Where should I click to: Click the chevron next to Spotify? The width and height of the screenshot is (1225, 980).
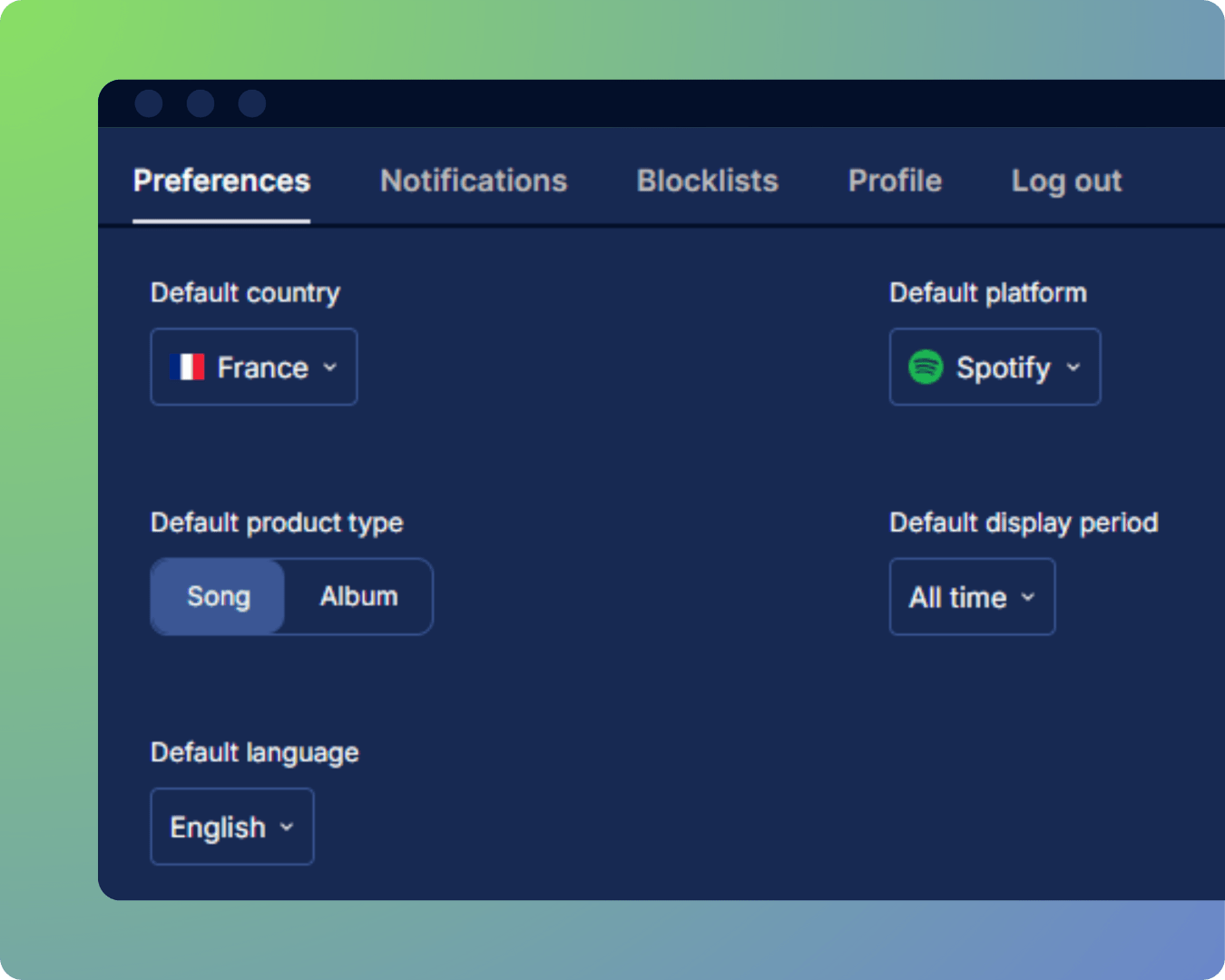pos(1073,367)
